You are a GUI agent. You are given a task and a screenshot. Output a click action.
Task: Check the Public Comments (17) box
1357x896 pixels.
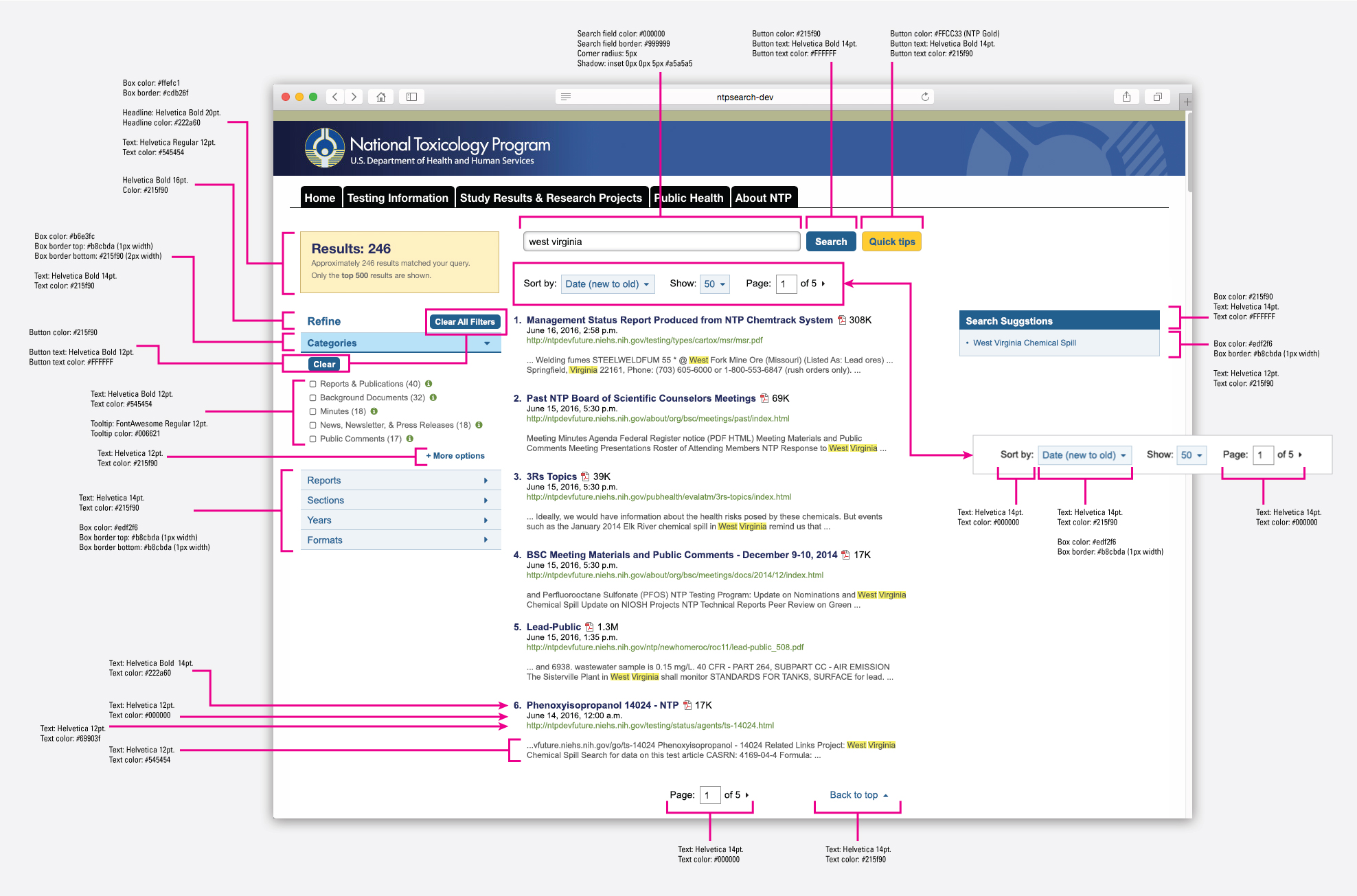(313, 439)
